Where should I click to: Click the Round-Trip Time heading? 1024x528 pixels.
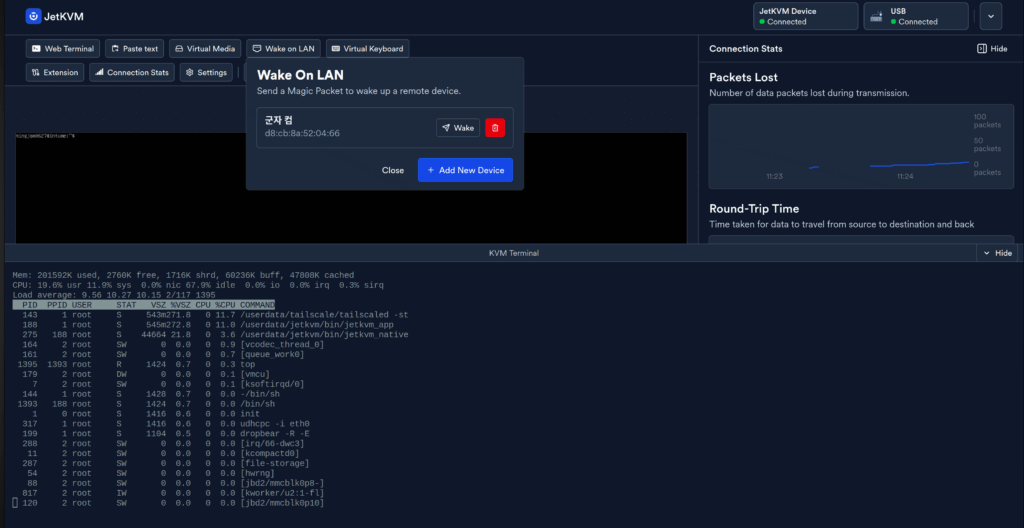tap(754, 208)
